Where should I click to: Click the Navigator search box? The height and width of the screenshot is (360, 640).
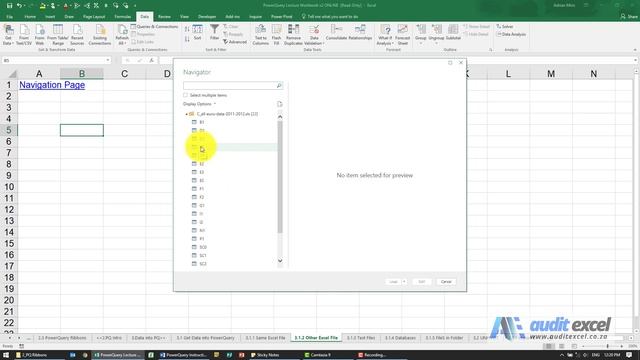tap(230, 85)
